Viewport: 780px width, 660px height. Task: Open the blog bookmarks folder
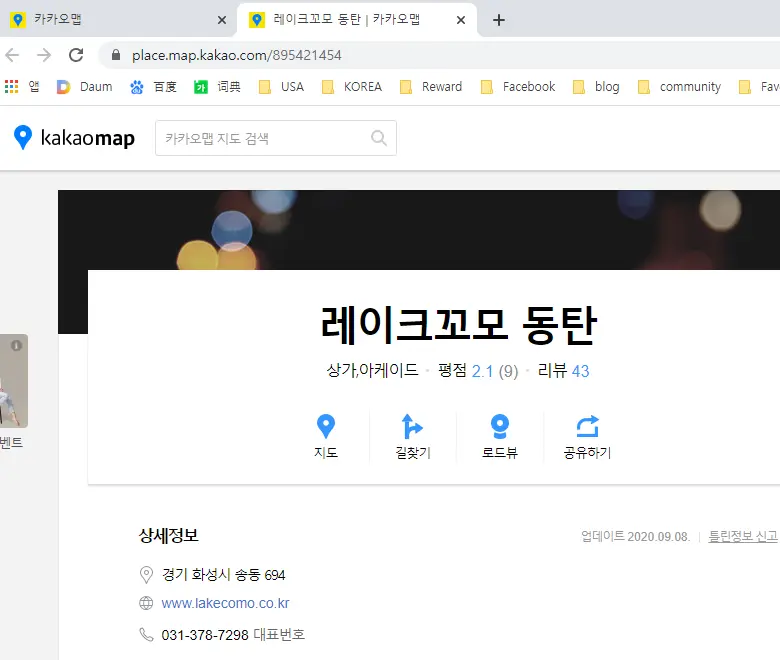click(x=596, y=87)
